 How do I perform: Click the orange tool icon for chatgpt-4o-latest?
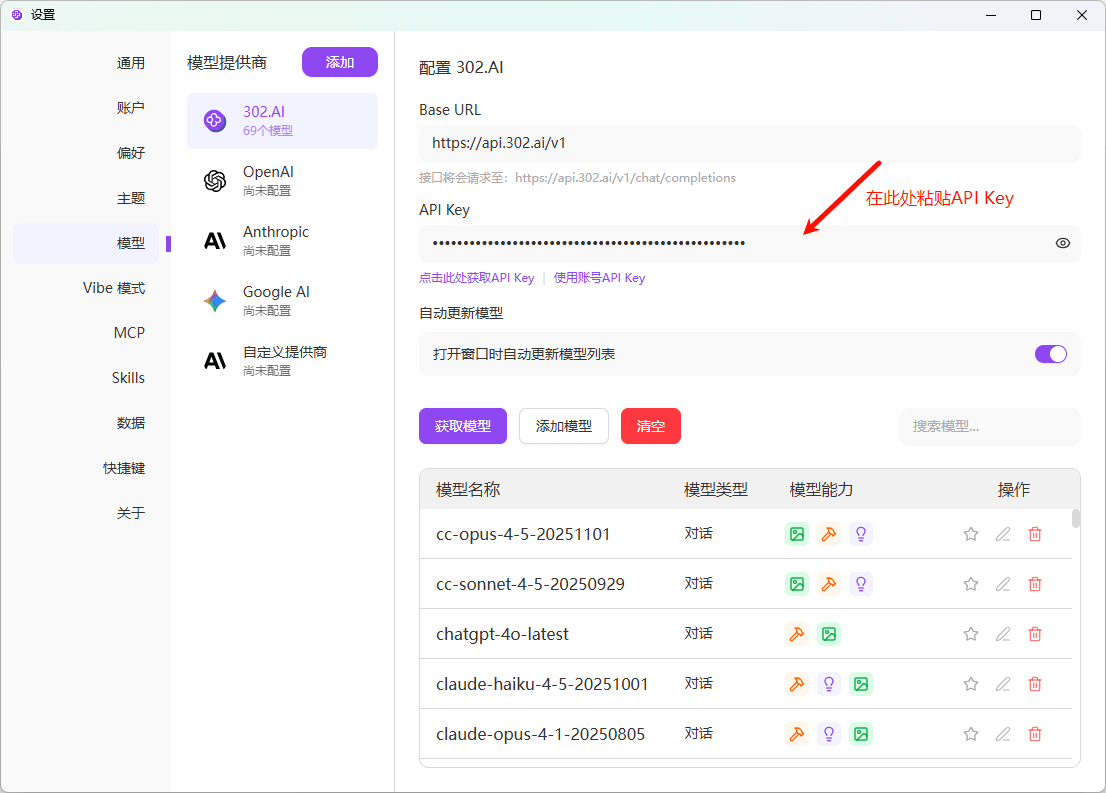pos(797,634)
